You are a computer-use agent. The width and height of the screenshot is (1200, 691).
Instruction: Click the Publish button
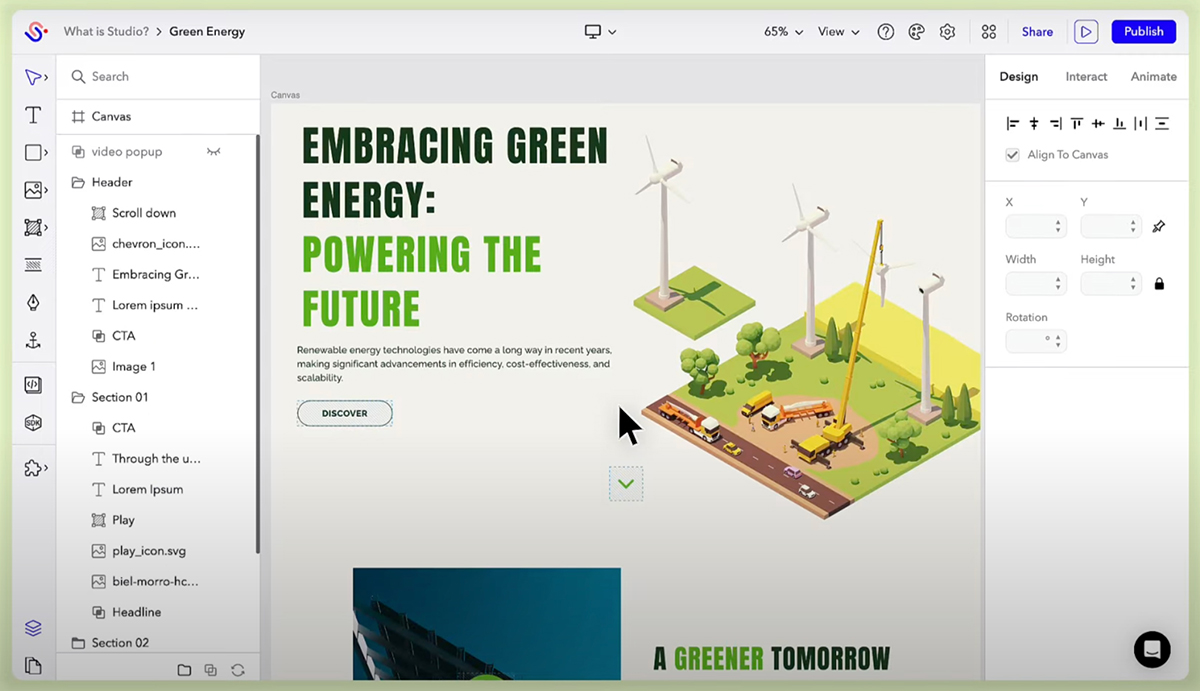[x=1143, y=32]
